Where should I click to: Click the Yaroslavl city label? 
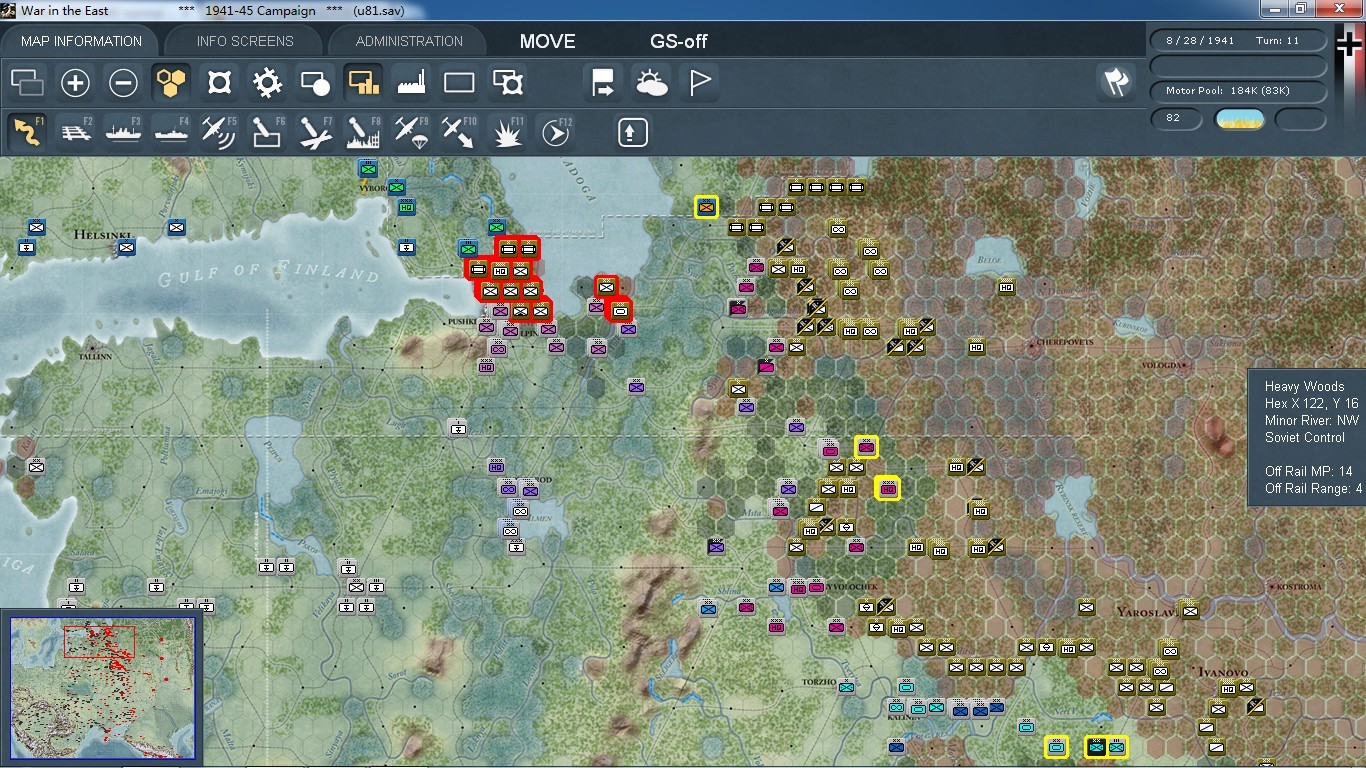tap(1147, 610)
